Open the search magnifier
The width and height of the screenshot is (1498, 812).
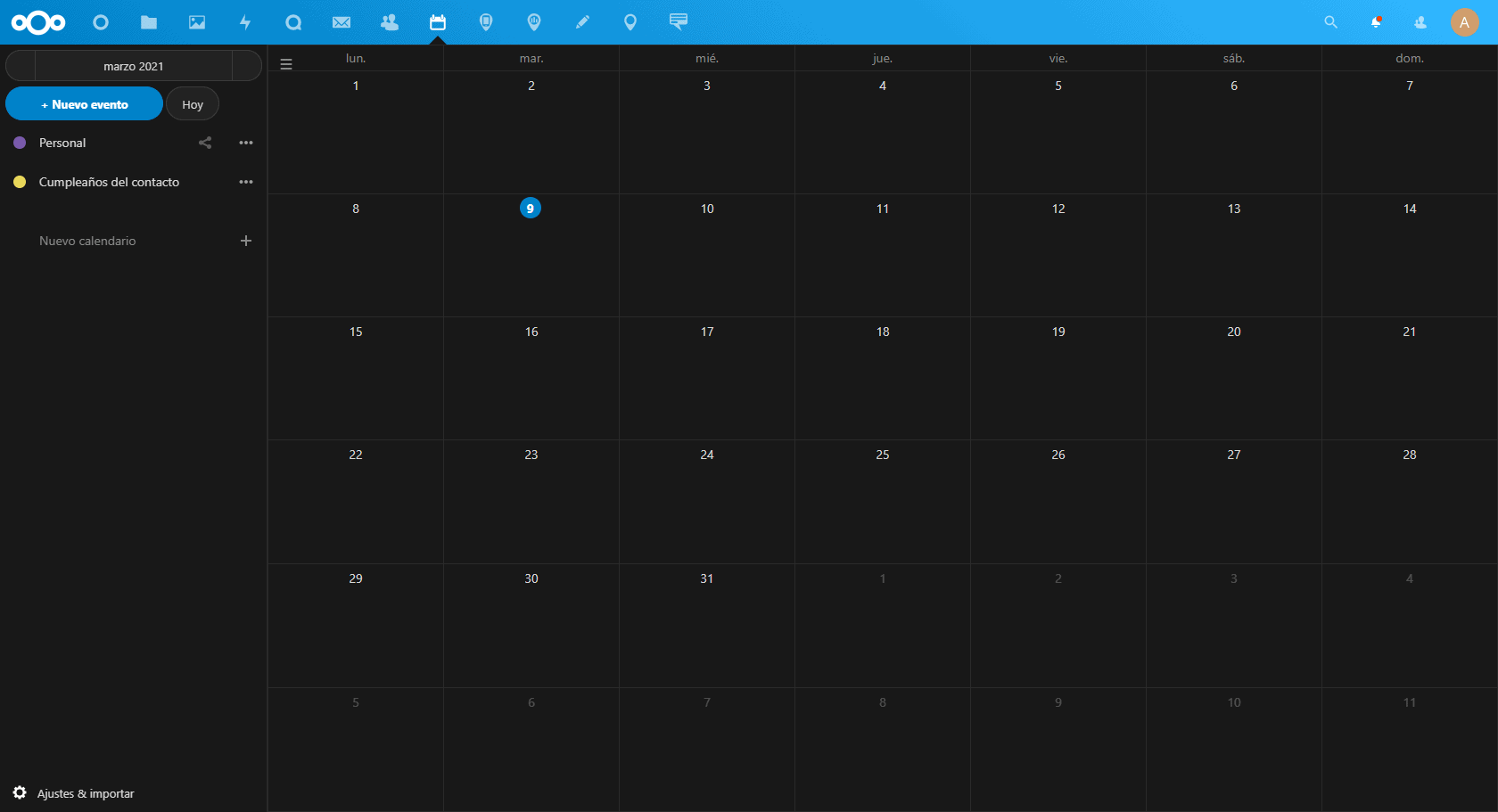point(1330,22)
